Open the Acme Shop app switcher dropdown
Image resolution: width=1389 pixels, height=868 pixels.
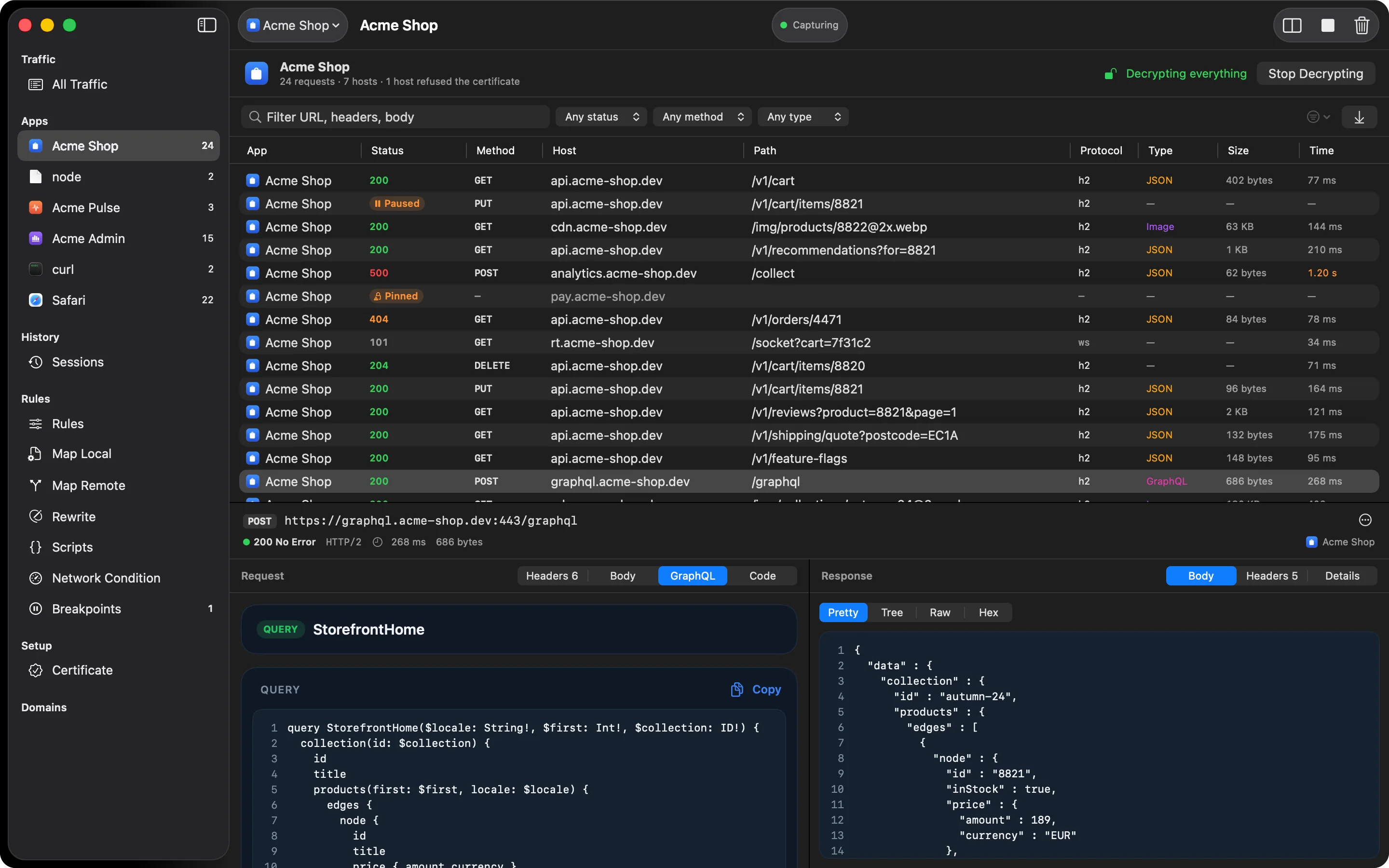pos(293,25)
